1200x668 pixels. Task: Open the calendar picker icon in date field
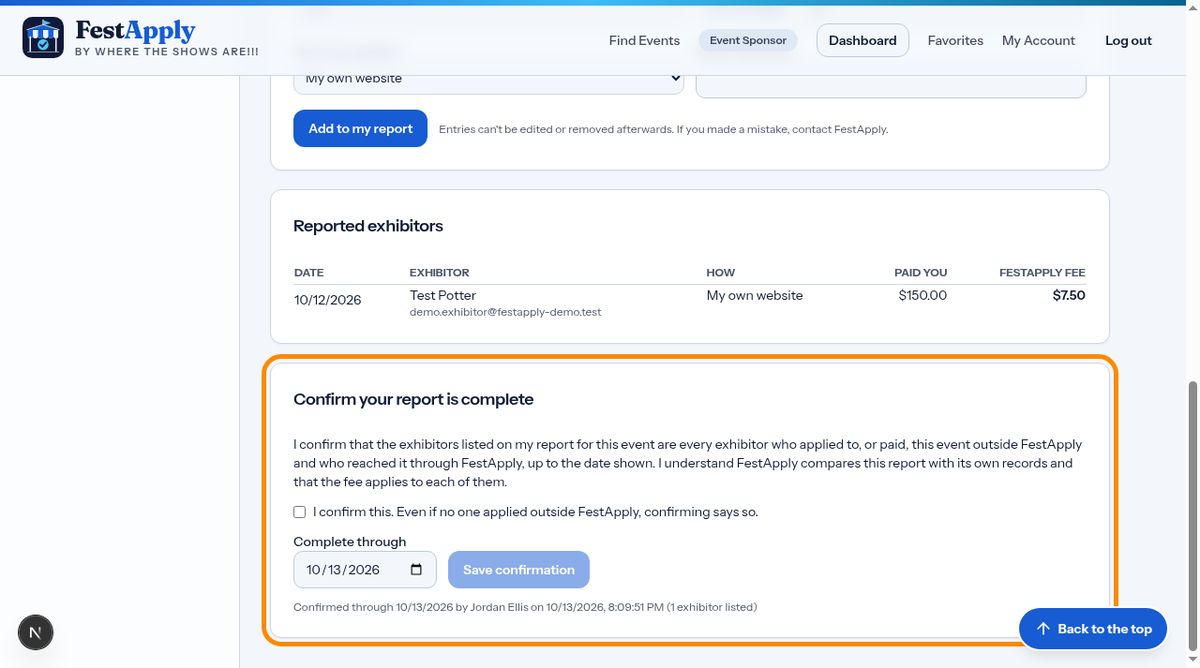417,570
